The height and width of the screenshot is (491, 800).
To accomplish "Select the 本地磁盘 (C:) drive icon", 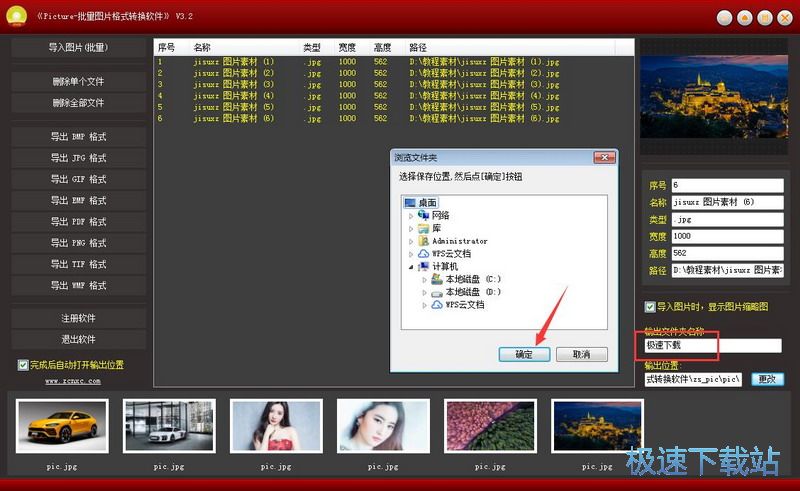I will (436, 279).
